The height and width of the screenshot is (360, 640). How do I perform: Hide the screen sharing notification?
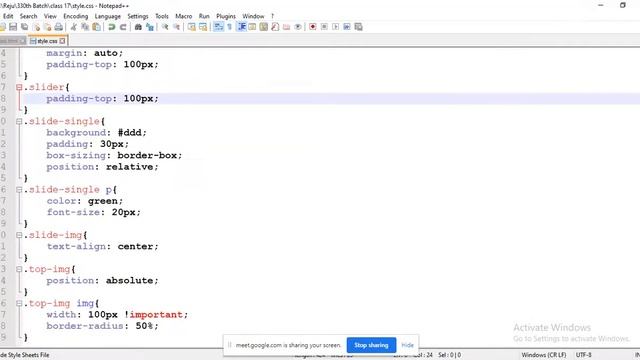pos(407,345)
